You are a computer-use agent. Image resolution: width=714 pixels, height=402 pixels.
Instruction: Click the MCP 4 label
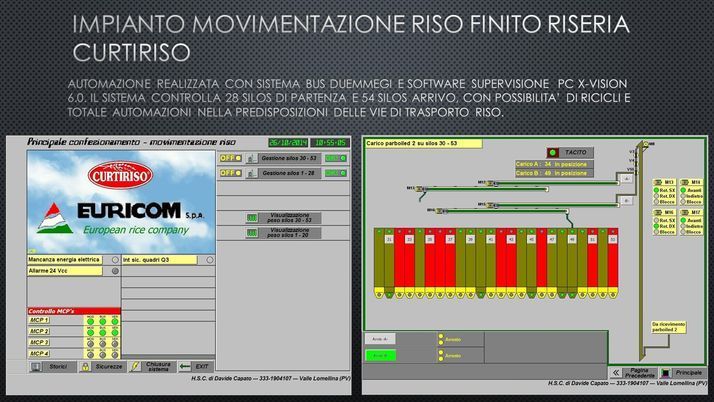tap(39, 354)
